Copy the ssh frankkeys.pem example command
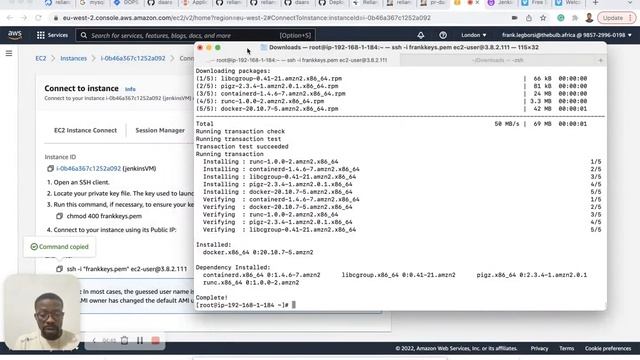Viewport: 640px width, 360px height. (60, 269)
